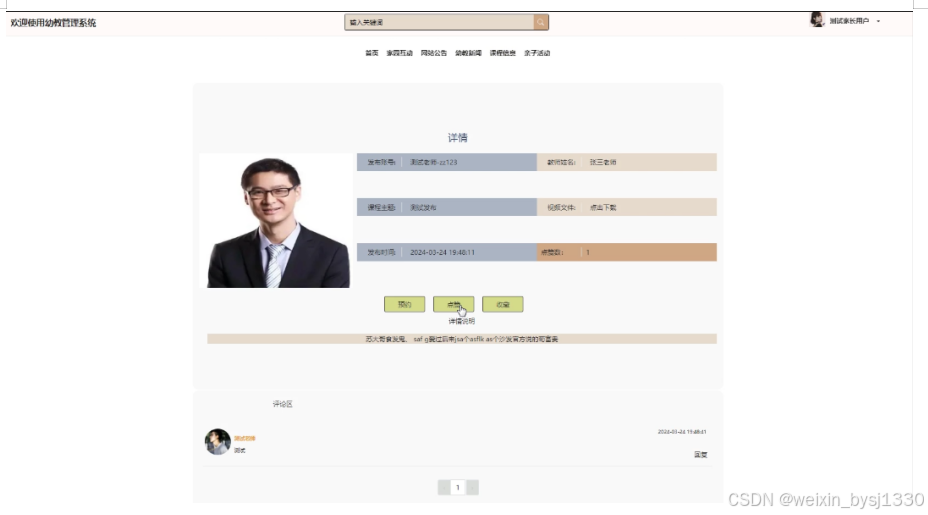928x515 pixels.
Task: Click the 测试老师-zz123 account value
Action: [x=433, y=162]
